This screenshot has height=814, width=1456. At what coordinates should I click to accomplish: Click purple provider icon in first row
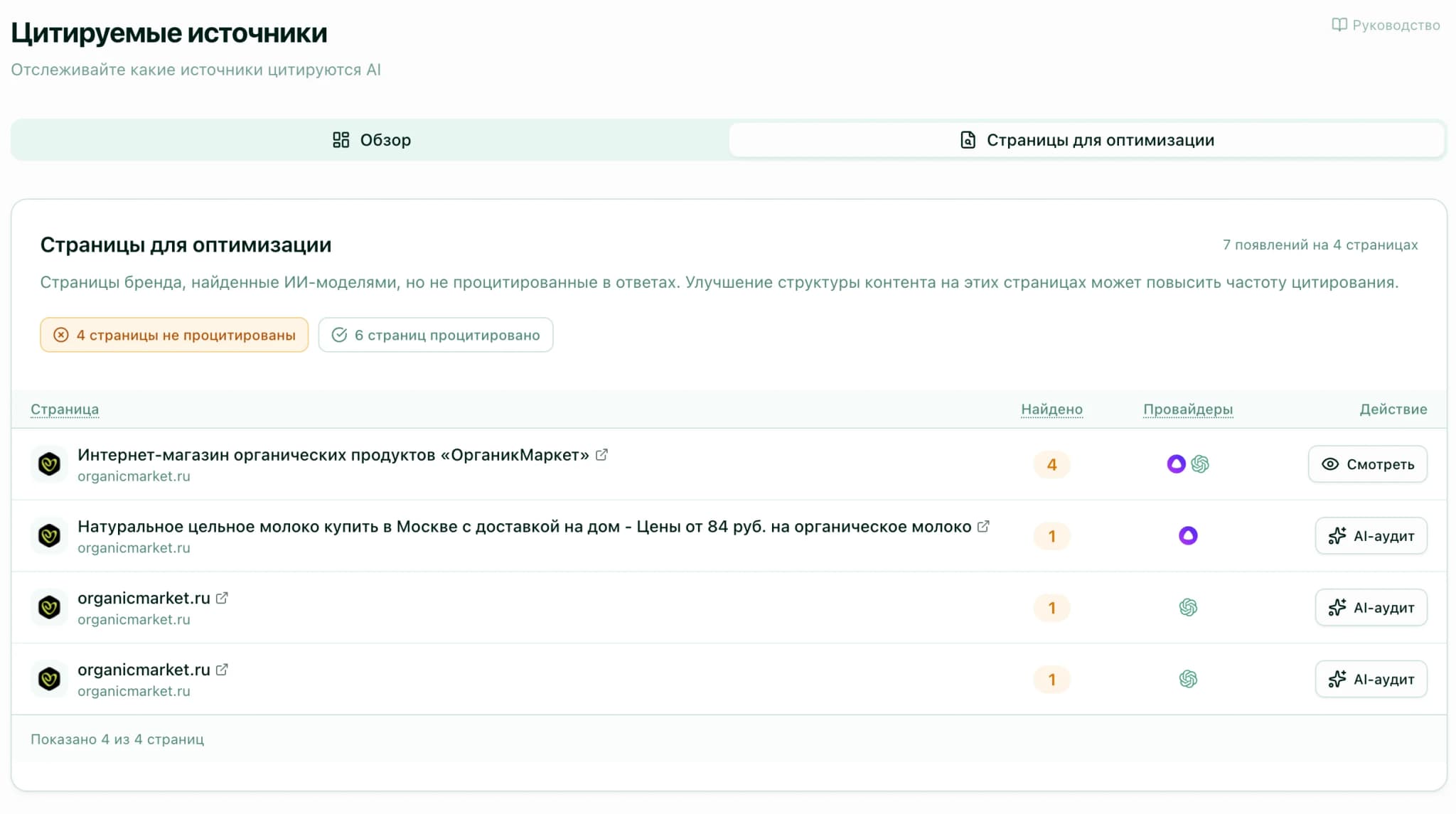(1176, 464)
